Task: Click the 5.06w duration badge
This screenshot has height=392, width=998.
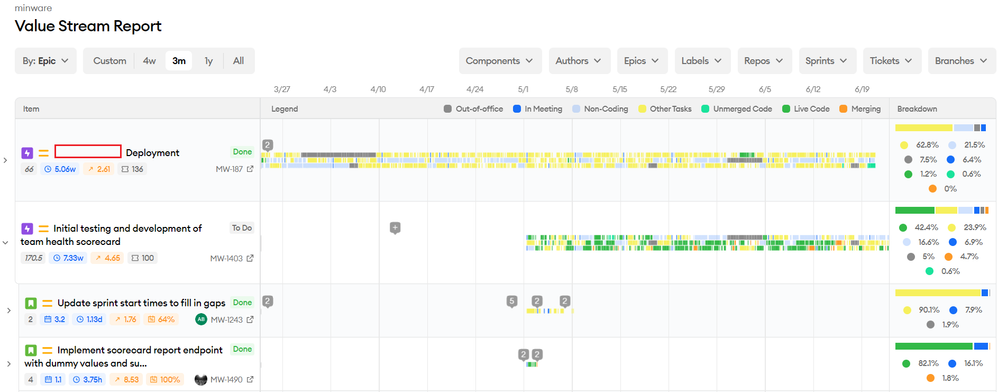Action: pyautogui.click(x=60, y=169)
